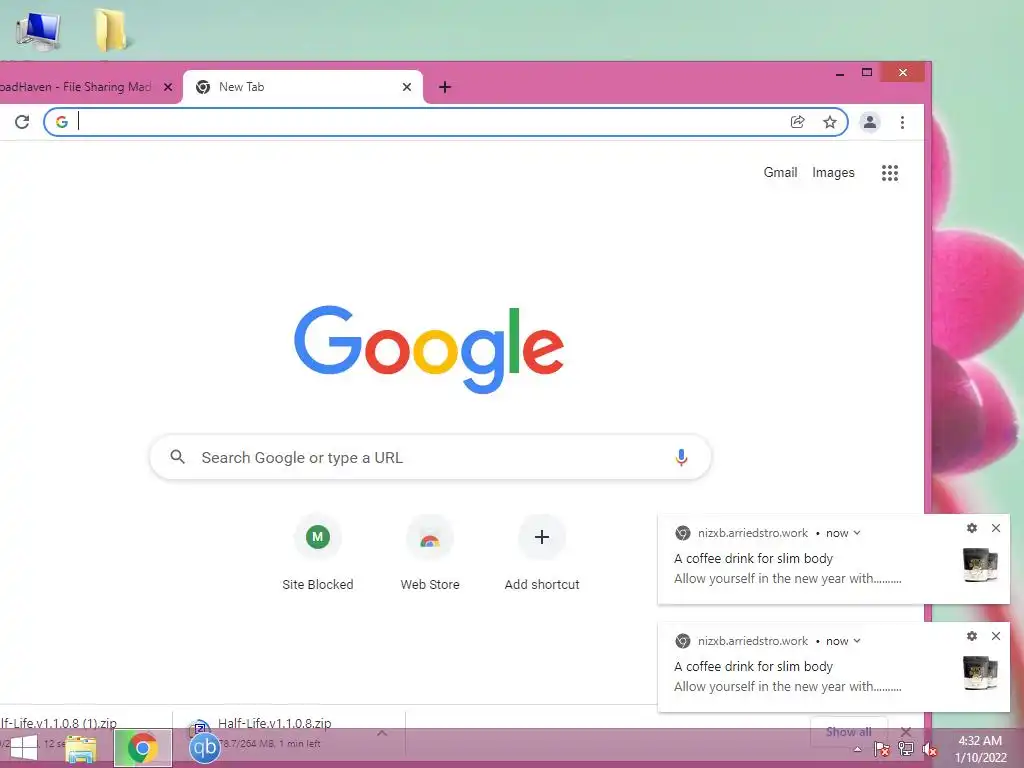Open qBittorrent from the taskbar
Screen dimensions: 1024x768
[204, 748]
